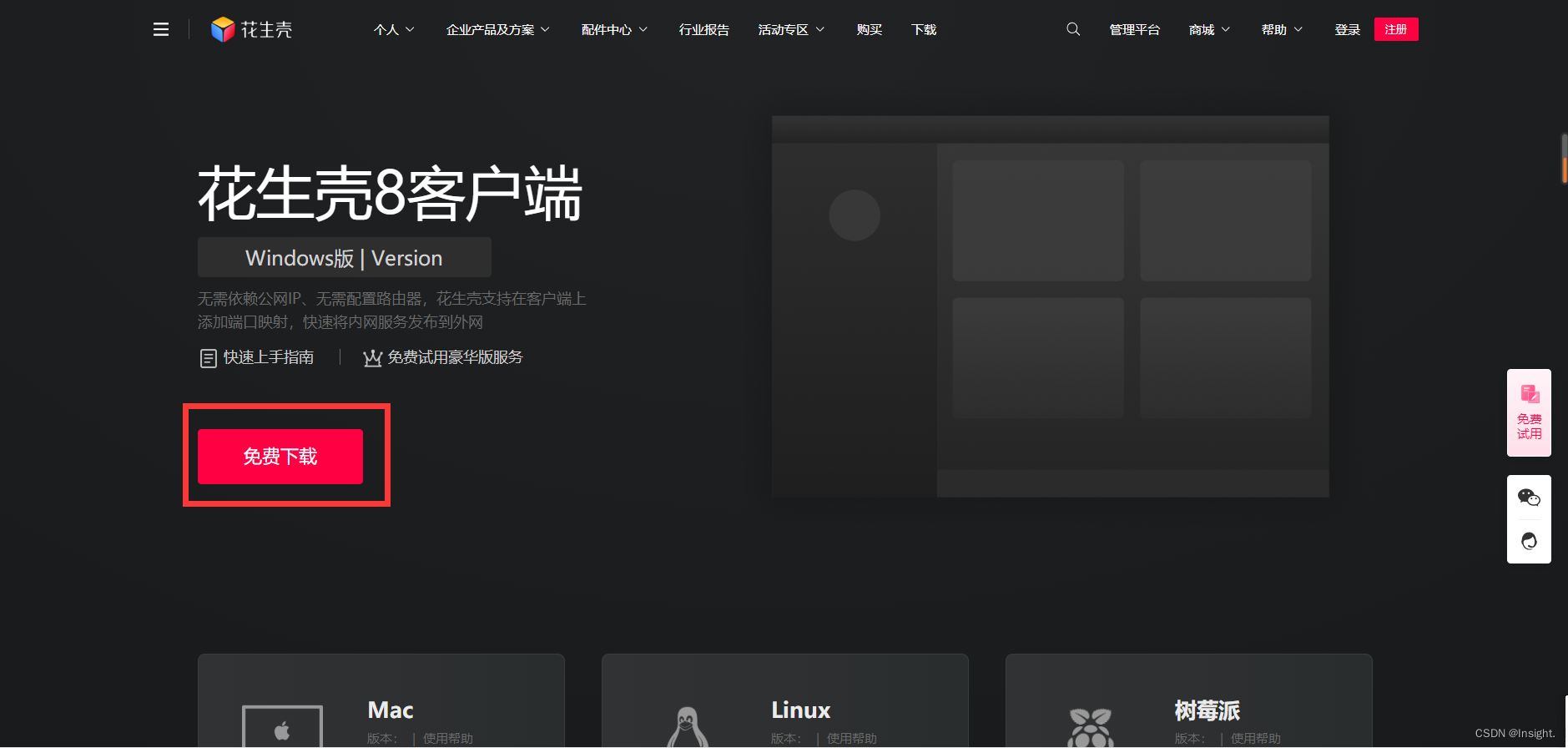Click the Windows版 | Version label

pos(344,258)
